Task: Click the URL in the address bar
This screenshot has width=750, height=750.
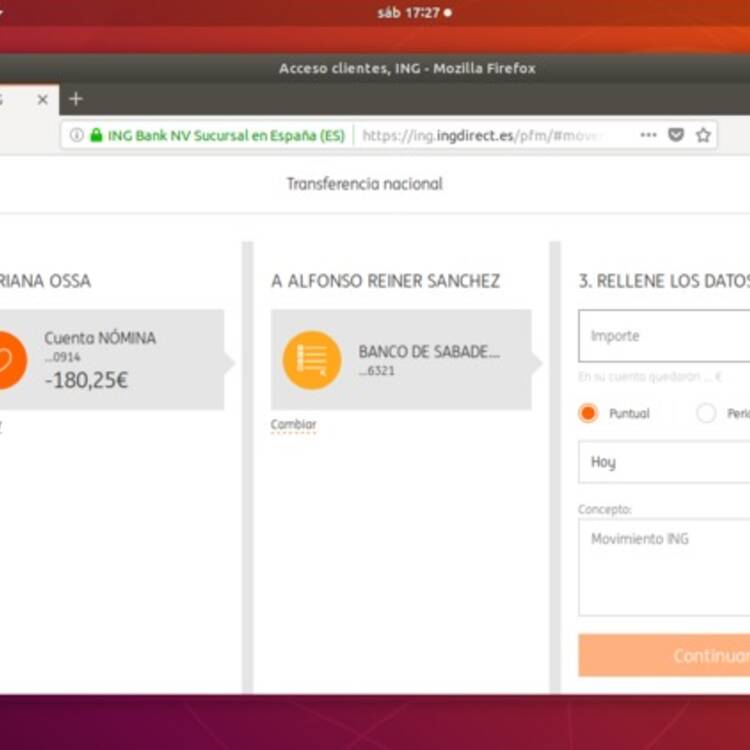Action: pyautogui.click(x=481, y=136)
